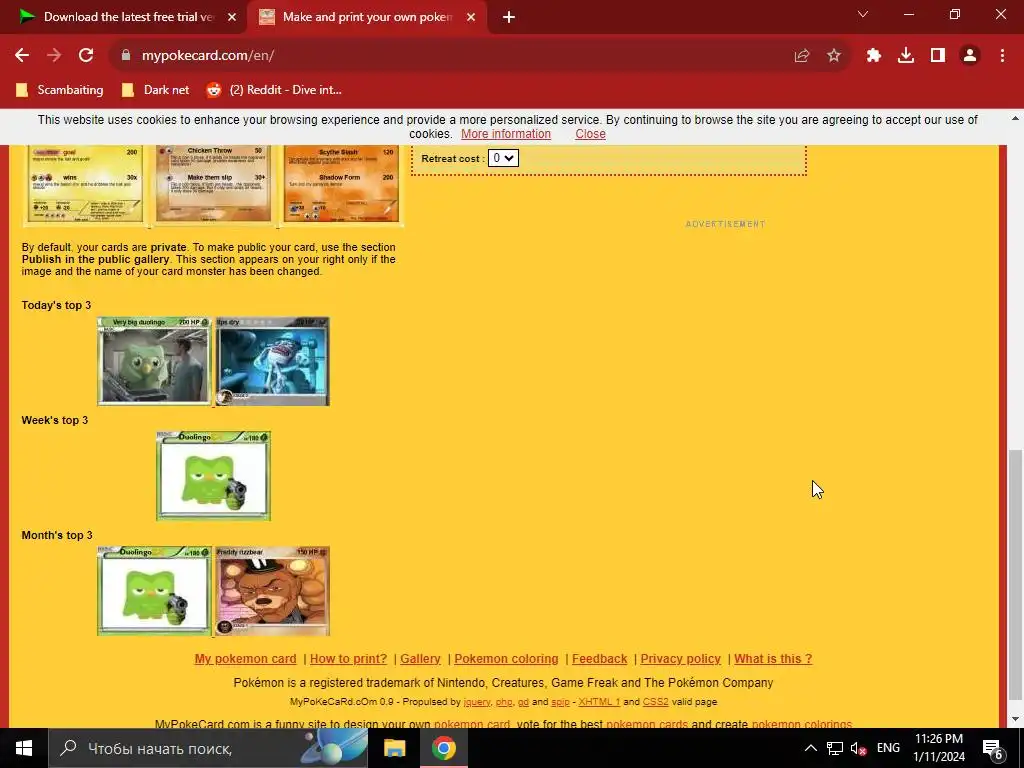Open the 'Freddy fizzbear' card thumbnail
Image resolution: width=1024 pixels, height=768 pixels.
[x=273, y=591]
